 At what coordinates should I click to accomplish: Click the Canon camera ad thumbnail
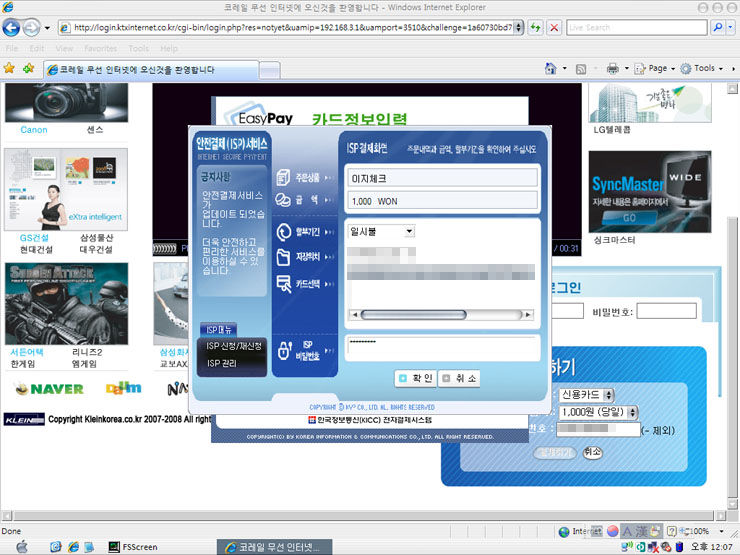(66, 103)
